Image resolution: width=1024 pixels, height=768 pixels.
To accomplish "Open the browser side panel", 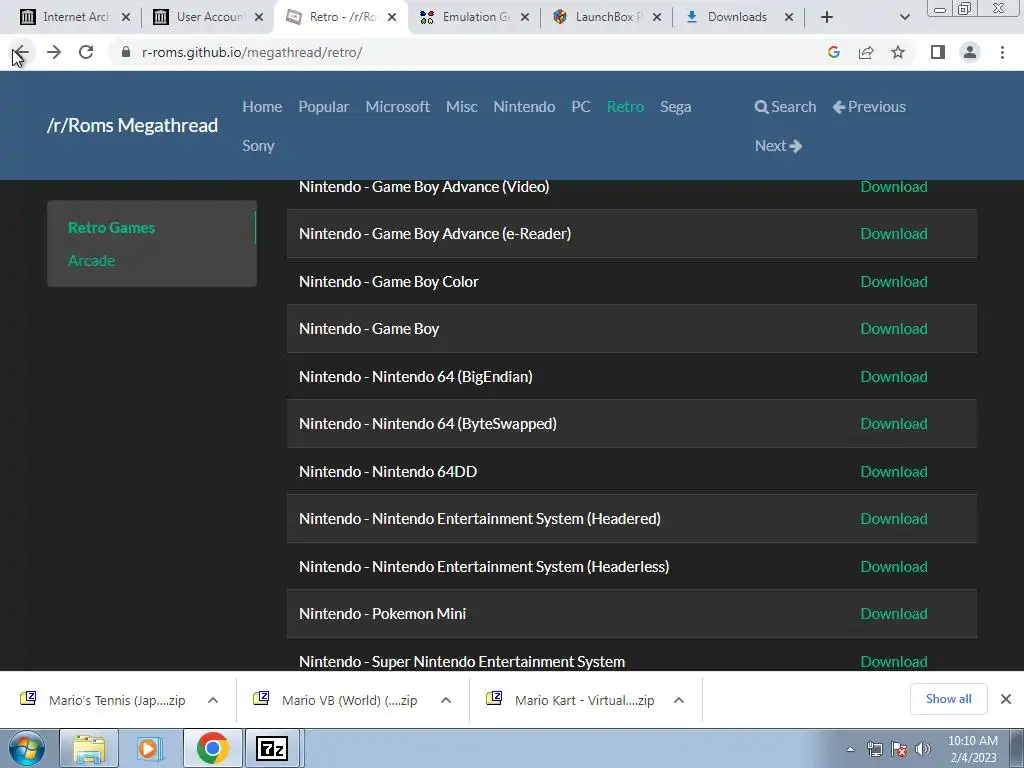I will [938, 52].
